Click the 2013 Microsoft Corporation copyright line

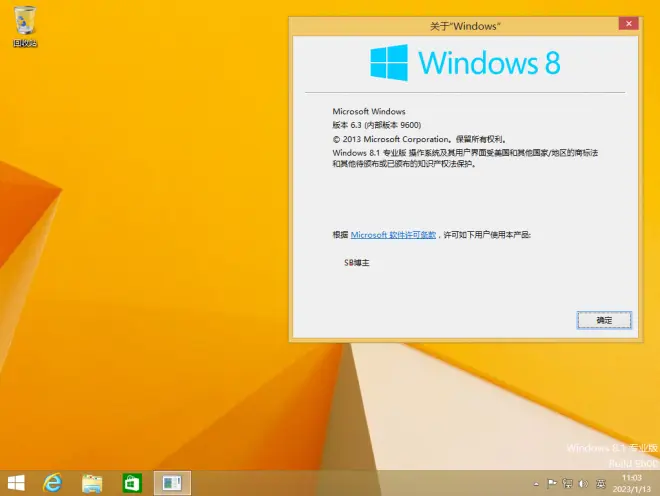click(x=420, y=139)
